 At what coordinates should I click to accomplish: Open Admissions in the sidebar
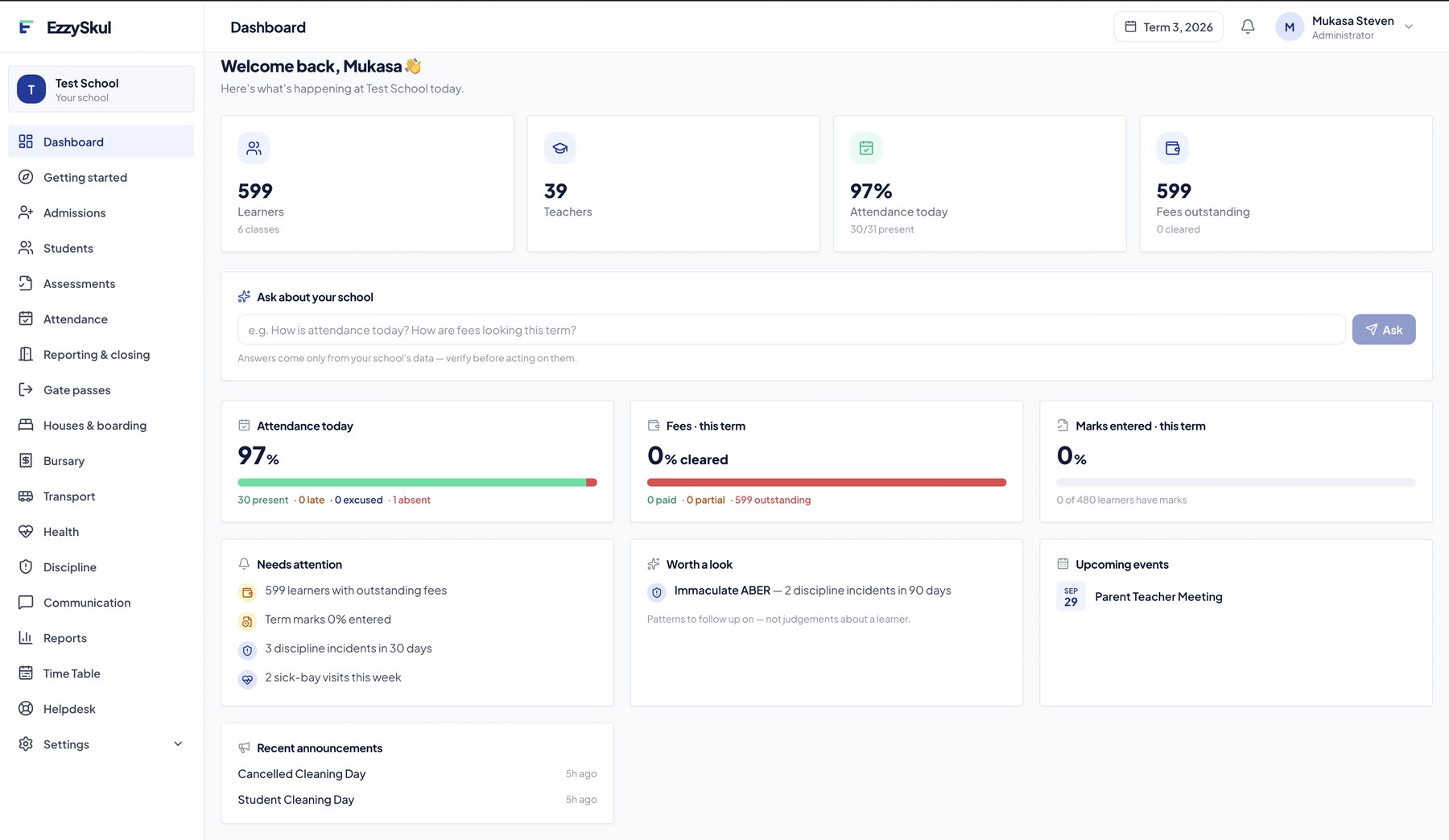pos(101,212)
